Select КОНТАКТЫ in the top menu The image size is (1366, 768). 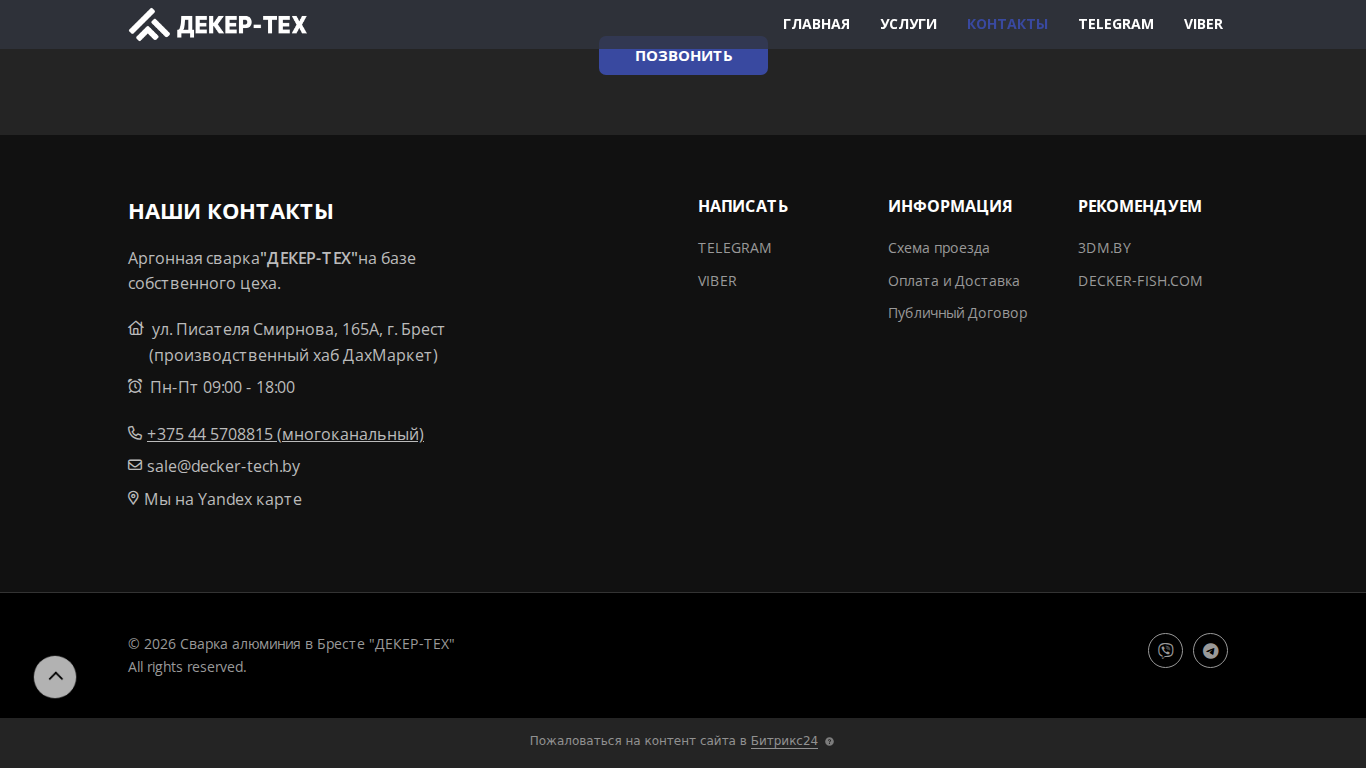point(1007,24)
